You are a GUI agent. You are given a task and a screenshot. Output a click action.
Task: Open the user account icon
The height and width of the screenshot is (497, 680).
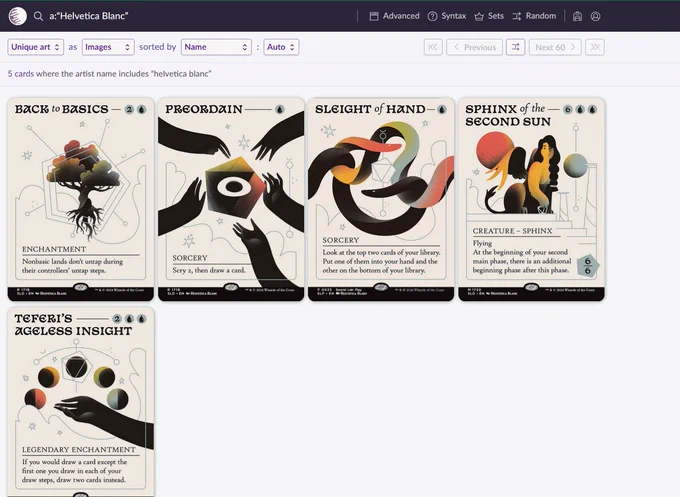[595, 16]
